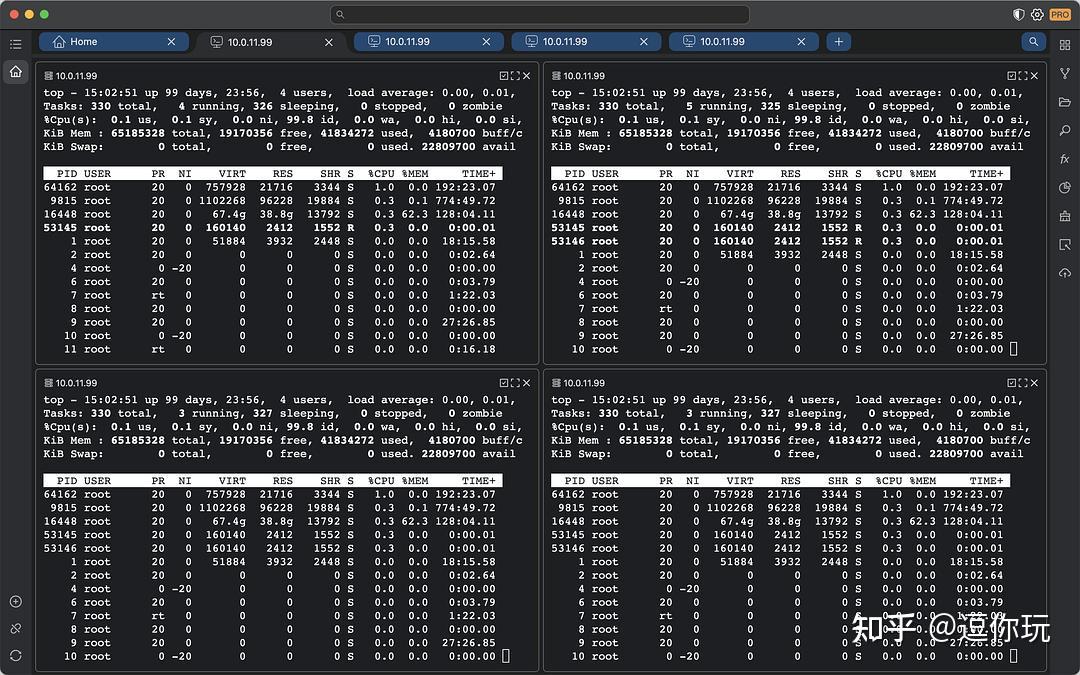The image size is (1080, 675).
Task: Click the cloud upload icon
Action: [x=1065, y=273]
